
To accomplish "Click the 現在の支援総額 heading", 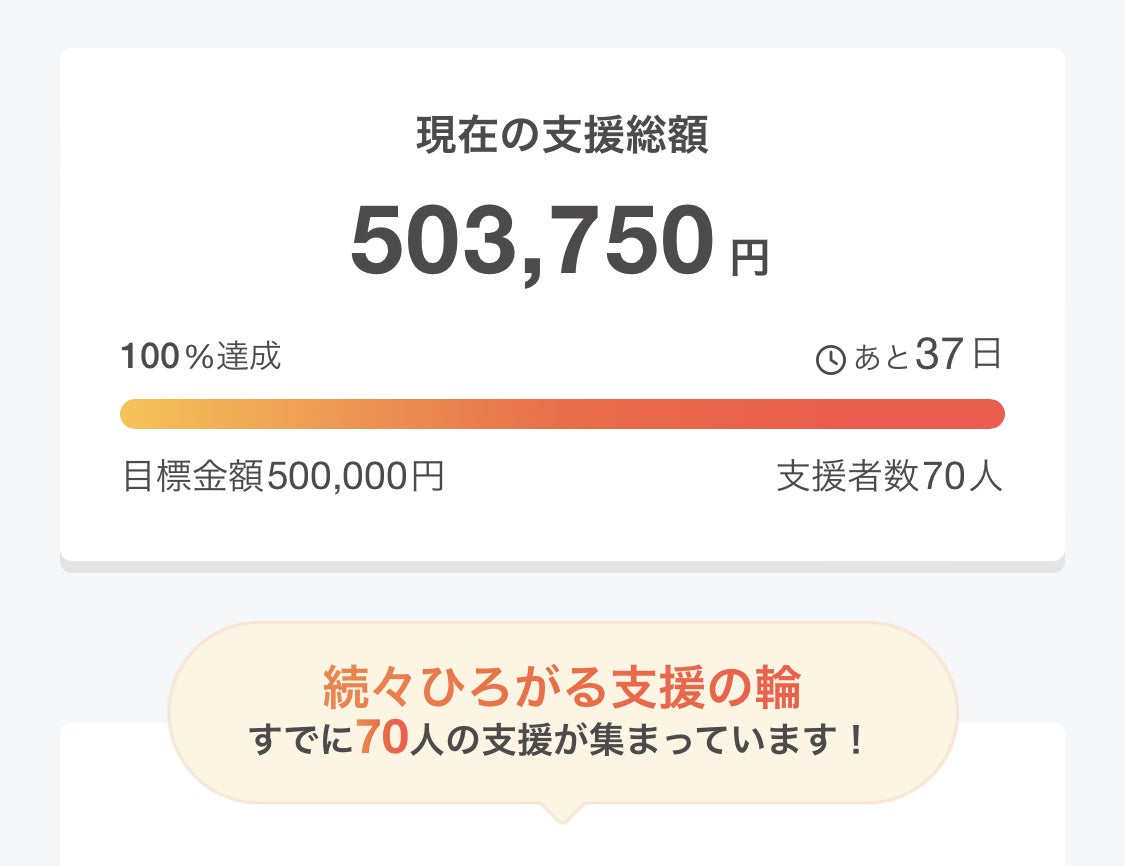I will coord(562,137).
